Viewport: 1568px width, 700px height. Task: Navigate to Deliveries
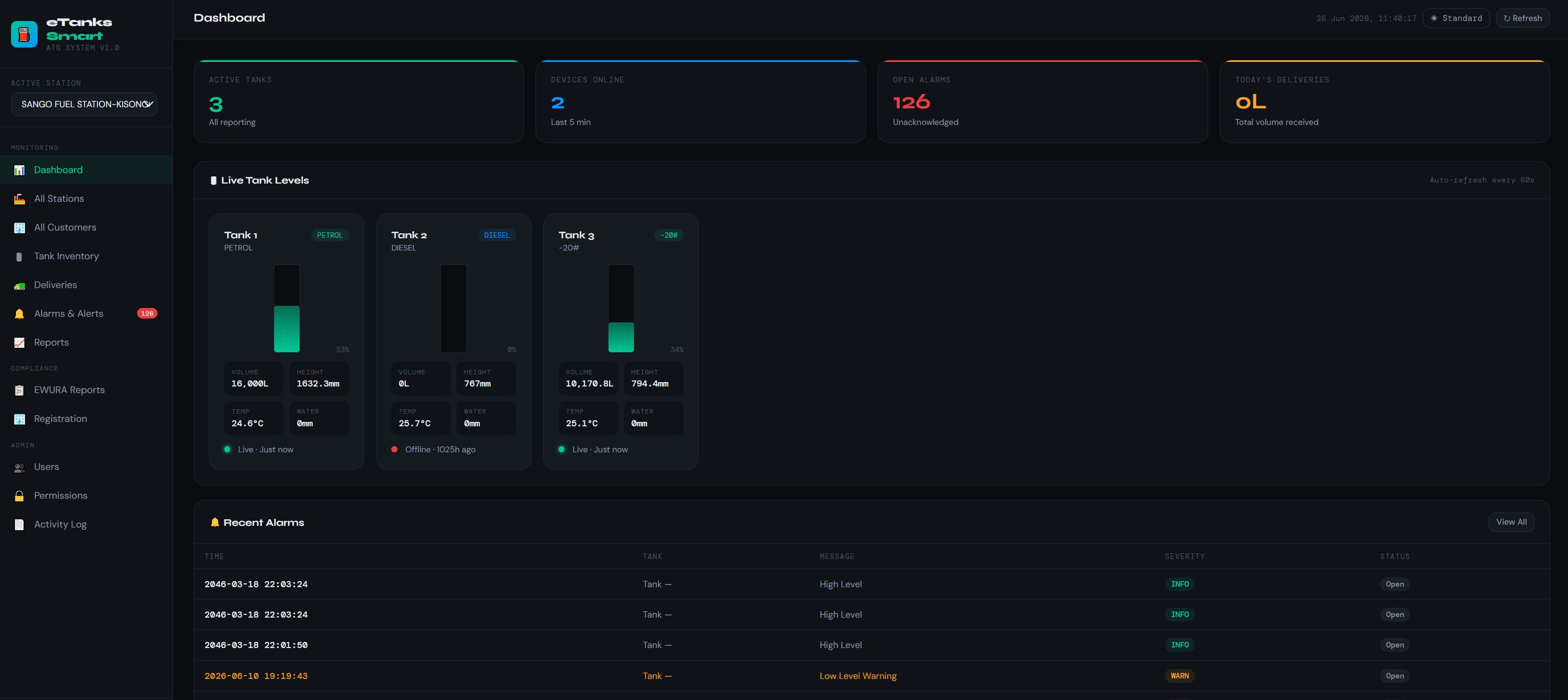tap(86, 285)
